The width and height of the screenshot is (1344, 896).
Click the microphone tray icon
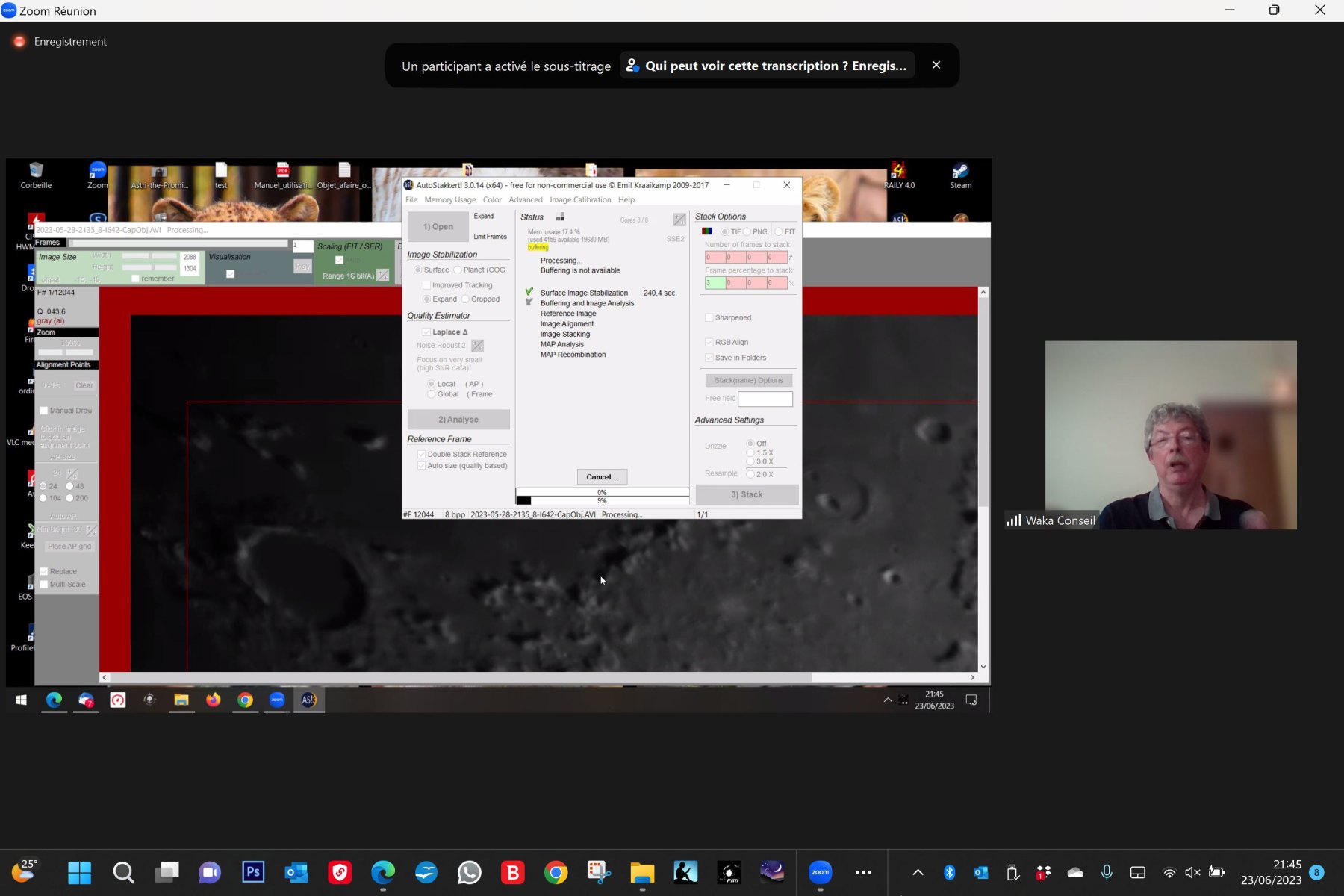1107,872
